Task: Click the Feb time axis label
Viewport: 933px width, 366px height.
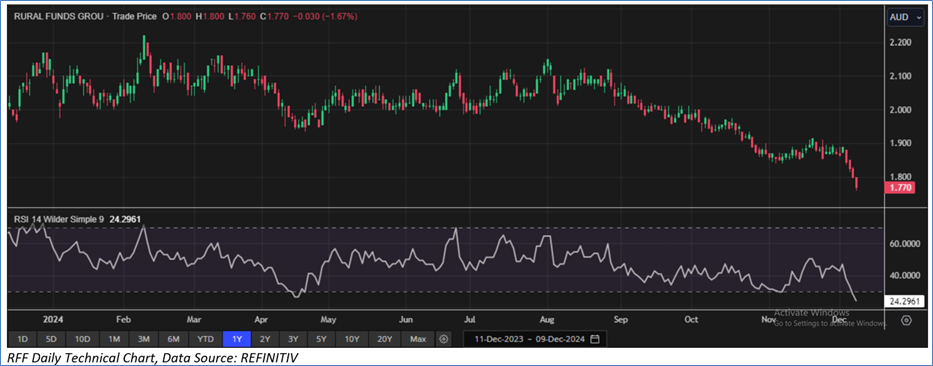Action: pyautogui.click(x=123, y=319)
